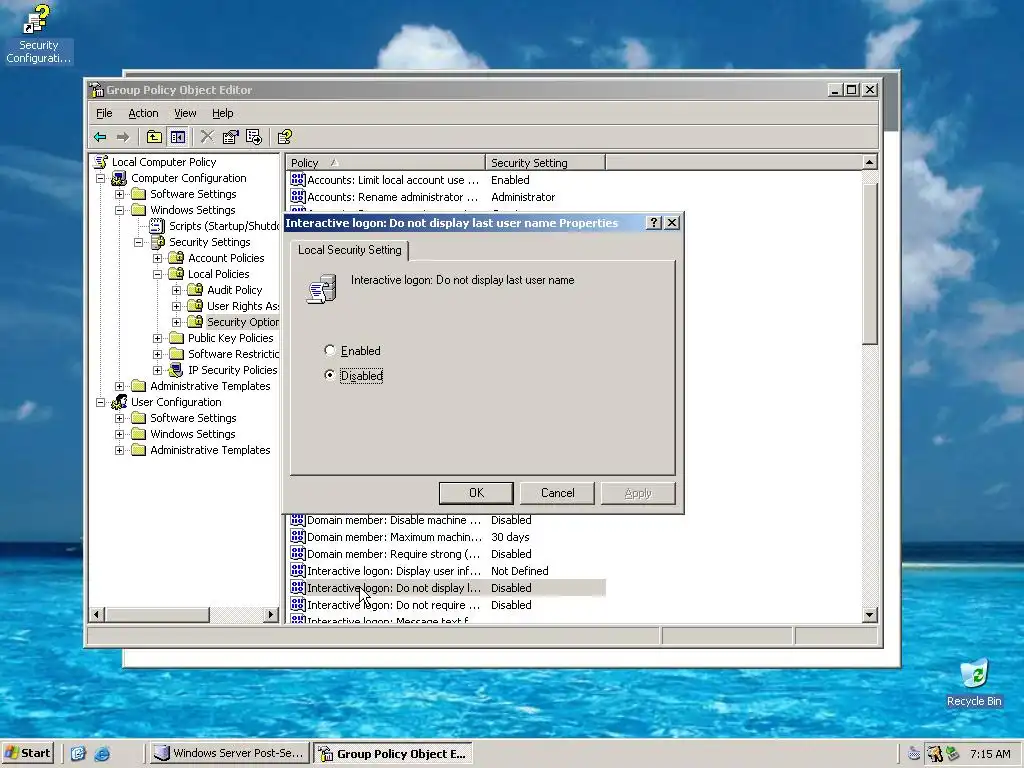The image size is (1024, 768).
Task: Click the User Configuration node icon
Action: point(119,402)
